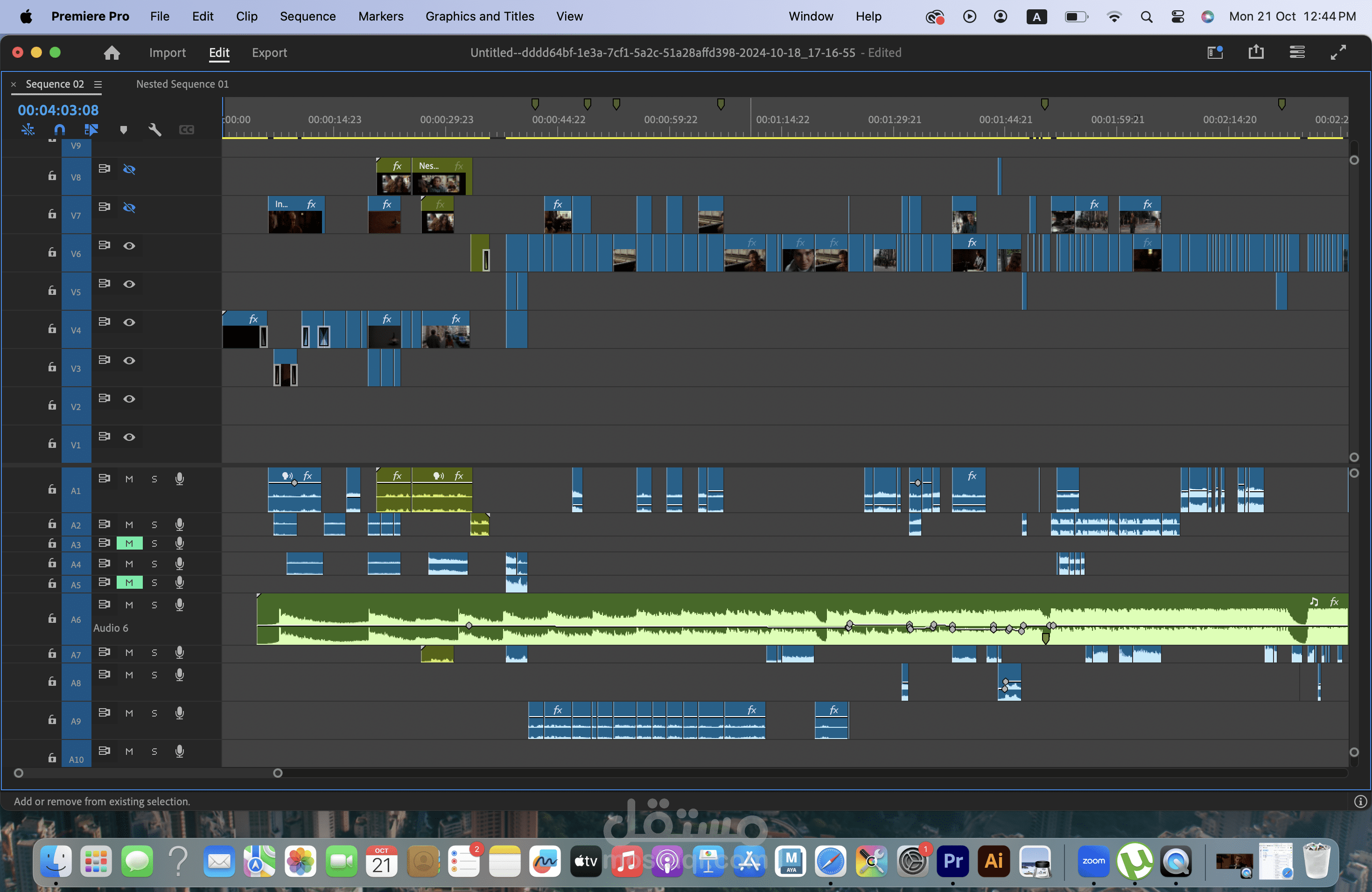Open the Sequence menu
1372x892 pixels.
pyautogui.click(x=308, y=17)
